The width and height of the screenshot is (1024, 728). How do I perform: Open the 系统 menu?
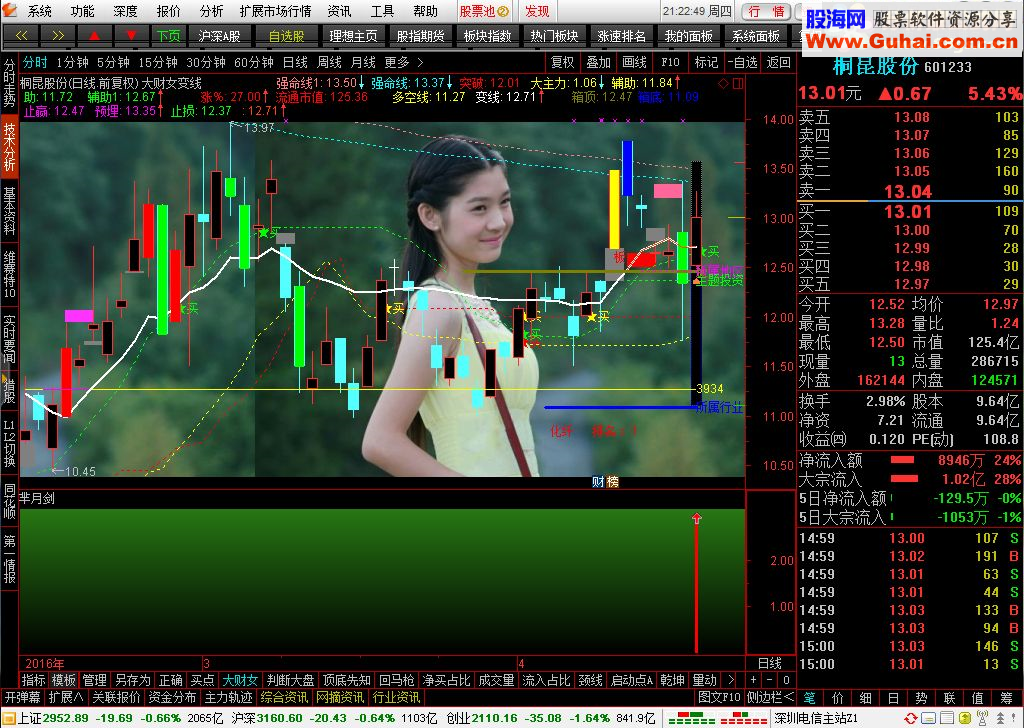39,11
